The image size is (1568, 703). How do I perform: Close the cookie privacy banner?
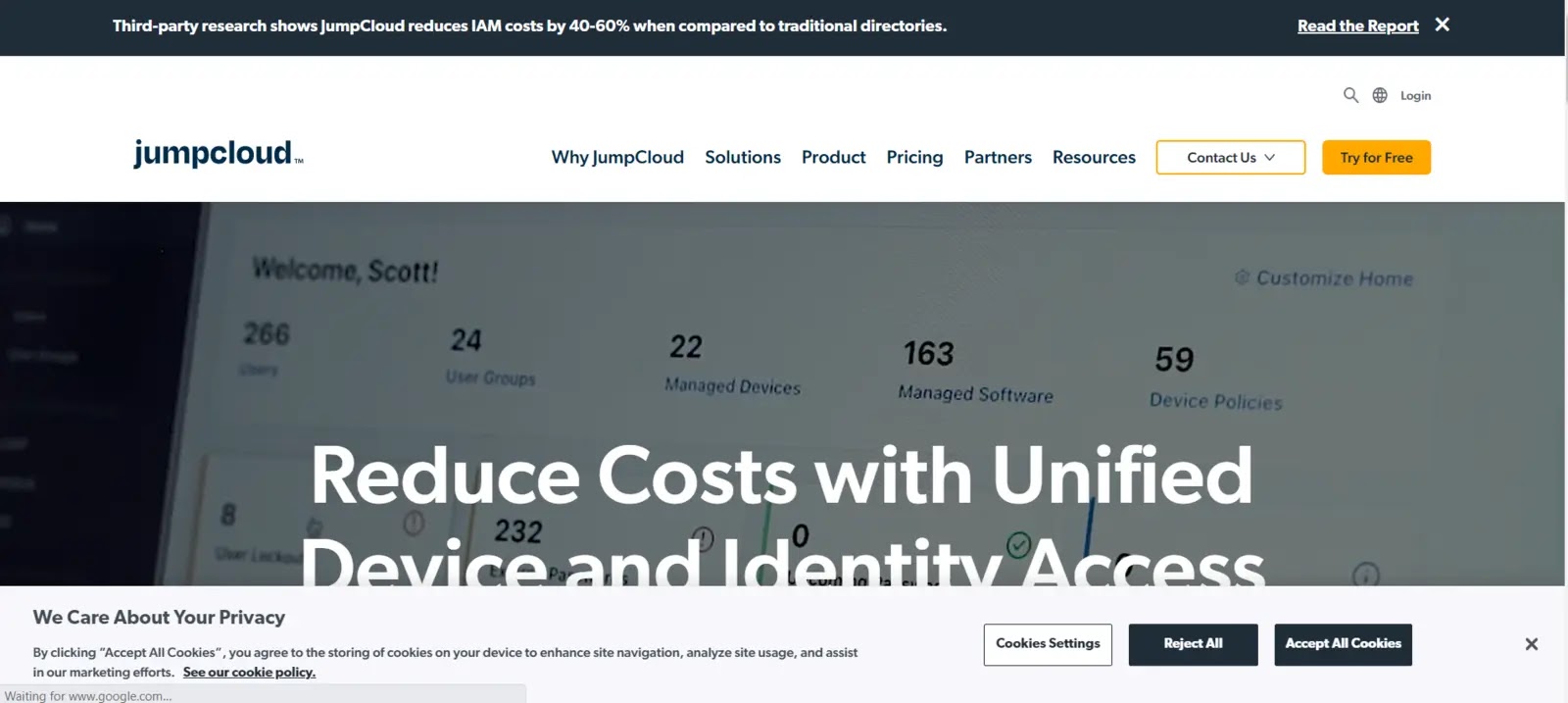1532,644
